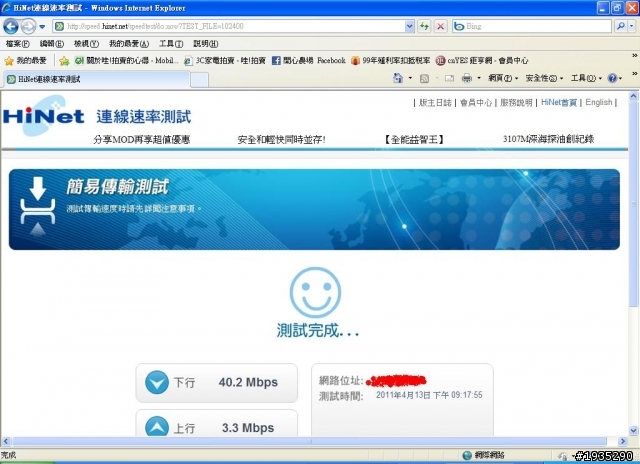Click the HiNet logo
Image resolution: width=640 pixels, height=464 pixels.
pyautogui.click(x=43, y=116)
